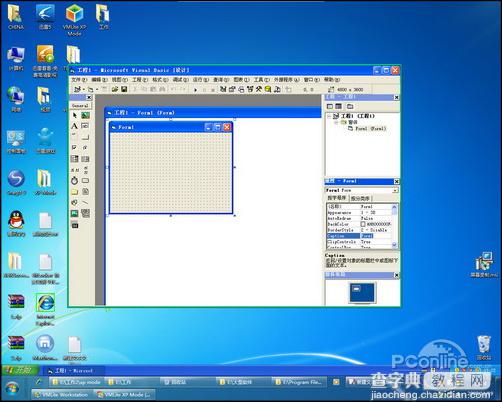Image resolution: width=502 pixels, height=402 pixels.
Task: Click View Object in Project Explorer
Action: click(339, 106)
